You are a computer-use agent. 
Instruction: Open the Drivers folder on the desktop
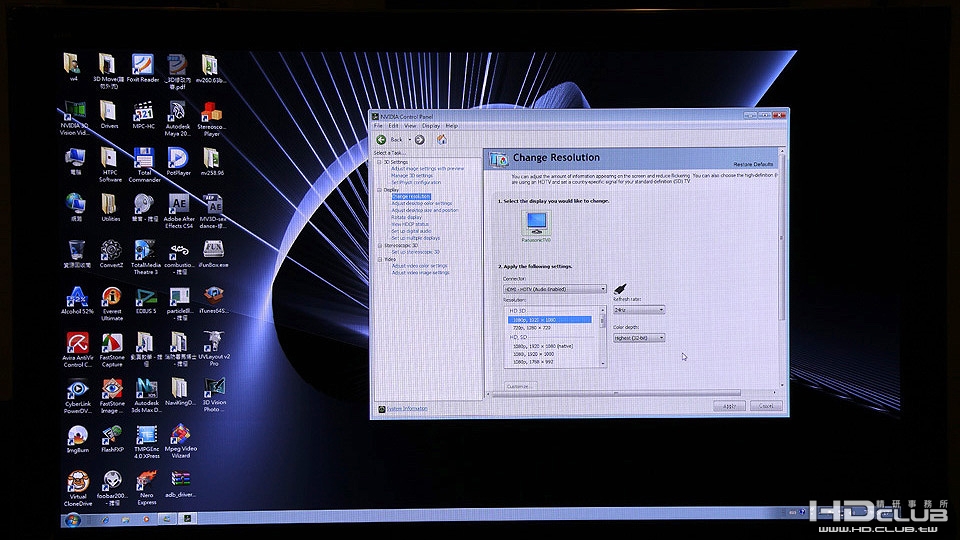point(108,115)
